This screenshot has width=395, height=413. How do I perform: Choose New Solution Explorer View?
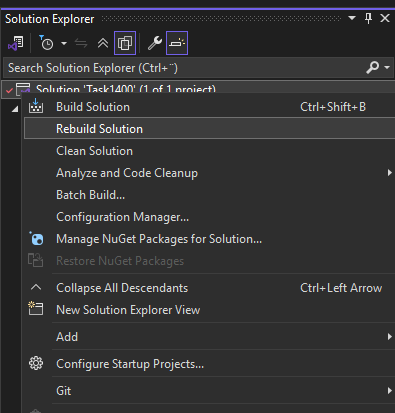pos(210,310)
